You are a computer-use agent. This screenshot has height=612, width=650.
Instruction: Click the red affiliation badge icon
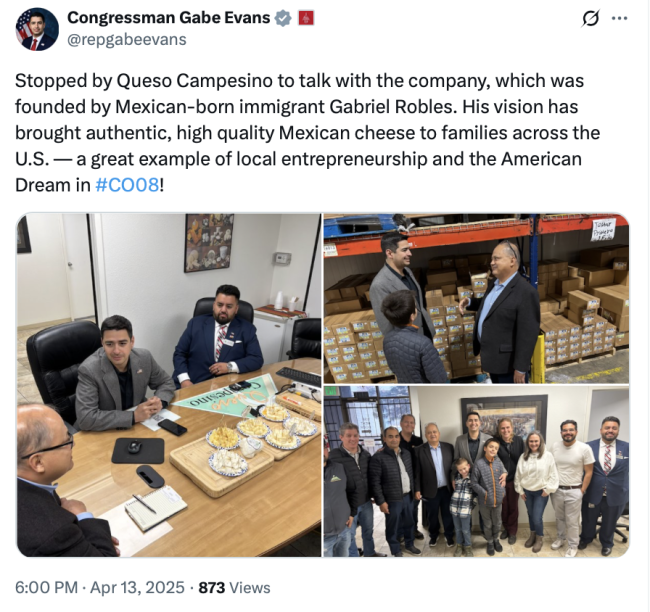point(306,18)
